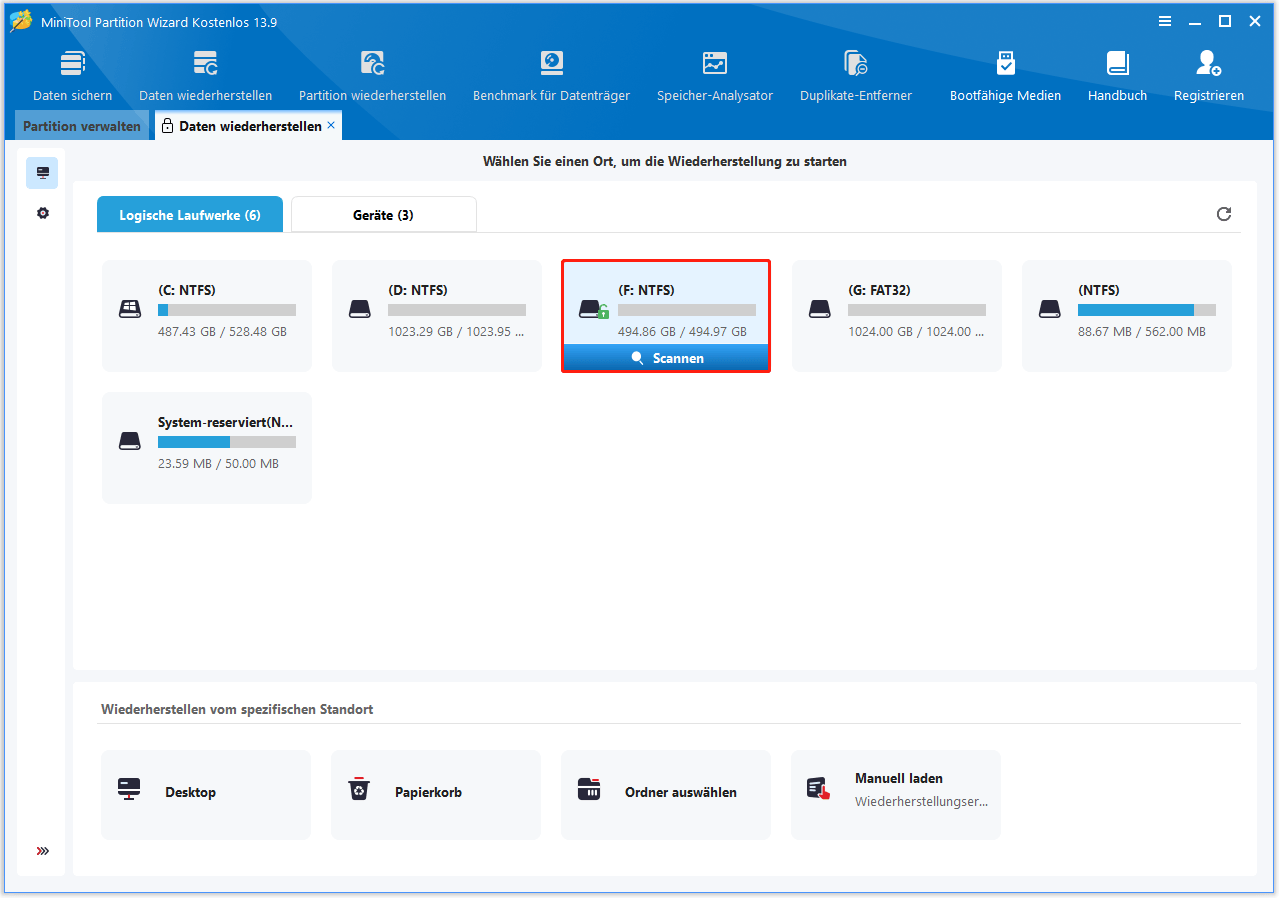
Task: Click C: drive usage bar
Action: click(x=227, y=310)
